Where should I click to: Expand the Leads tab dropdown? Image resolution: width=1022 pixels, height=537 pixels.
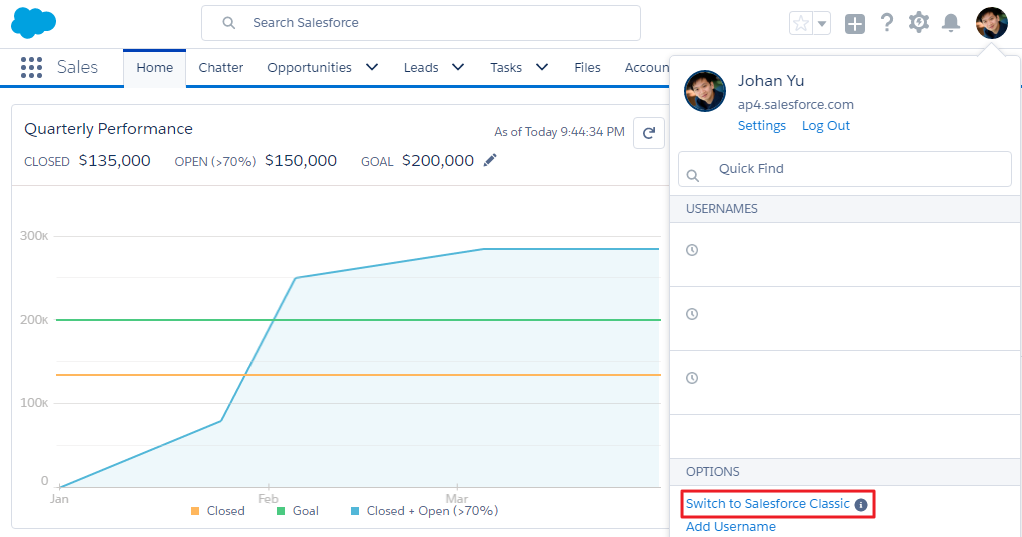point(458,67)
